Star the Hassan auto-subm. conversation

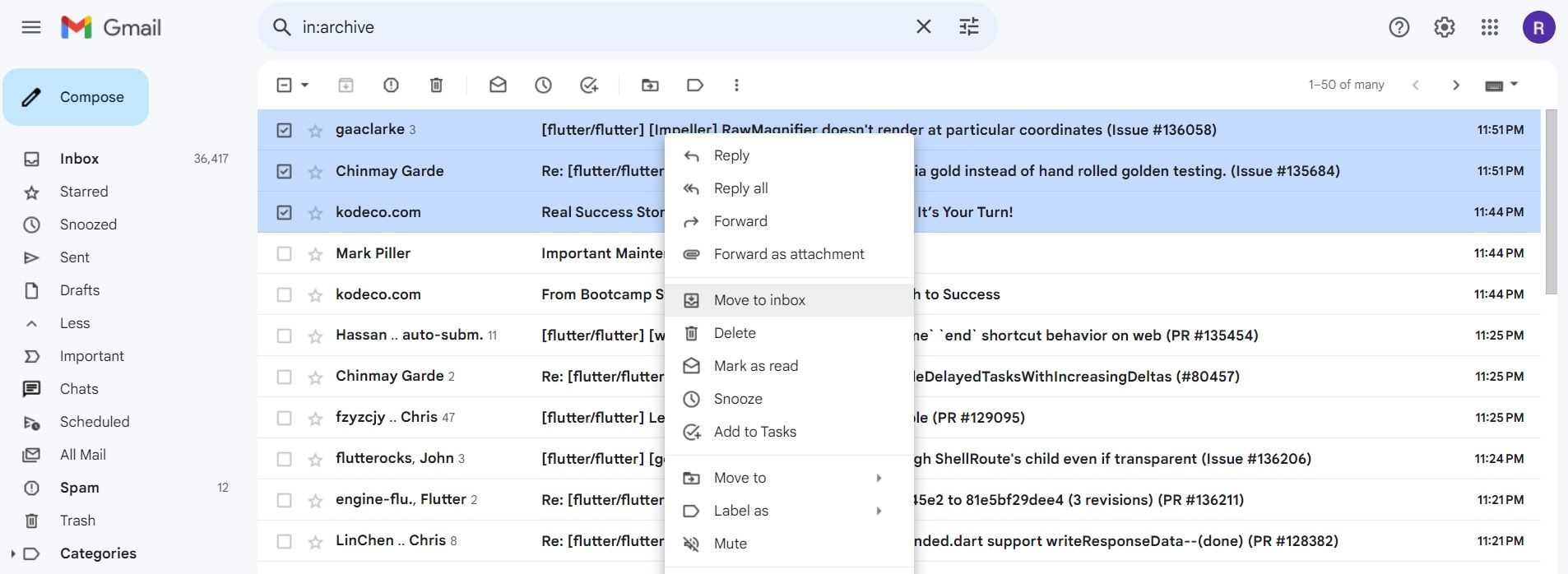[315, 336]
